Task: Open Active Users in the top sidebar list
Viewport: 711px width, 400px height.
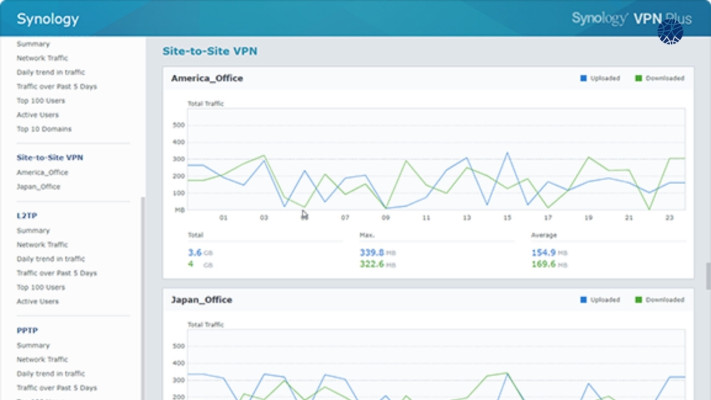Action: [x=38, y=115]
